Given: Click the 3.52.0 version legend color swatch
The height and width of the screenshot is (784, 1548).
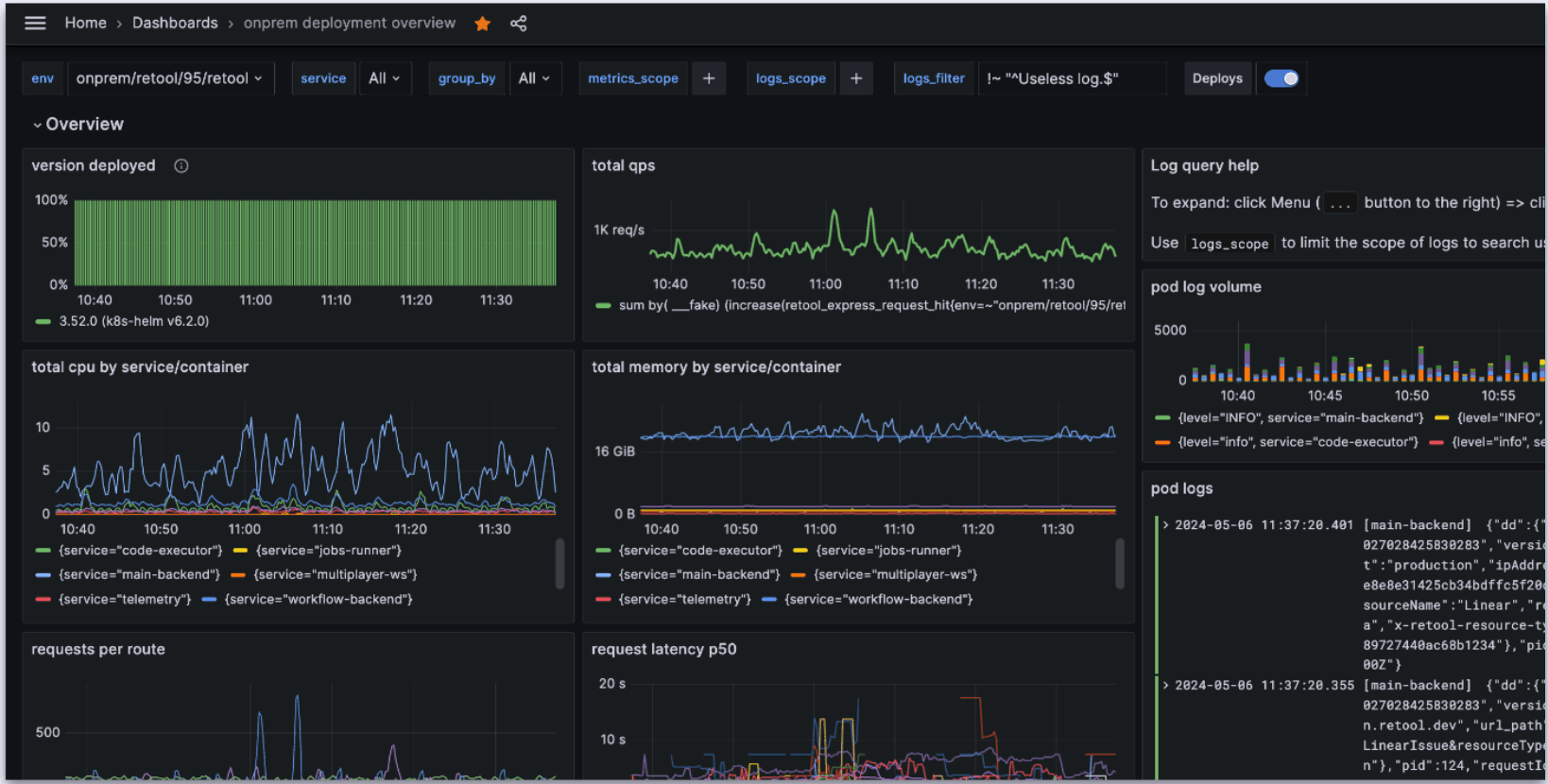Looking at the screenshot, I should point(43,322).
